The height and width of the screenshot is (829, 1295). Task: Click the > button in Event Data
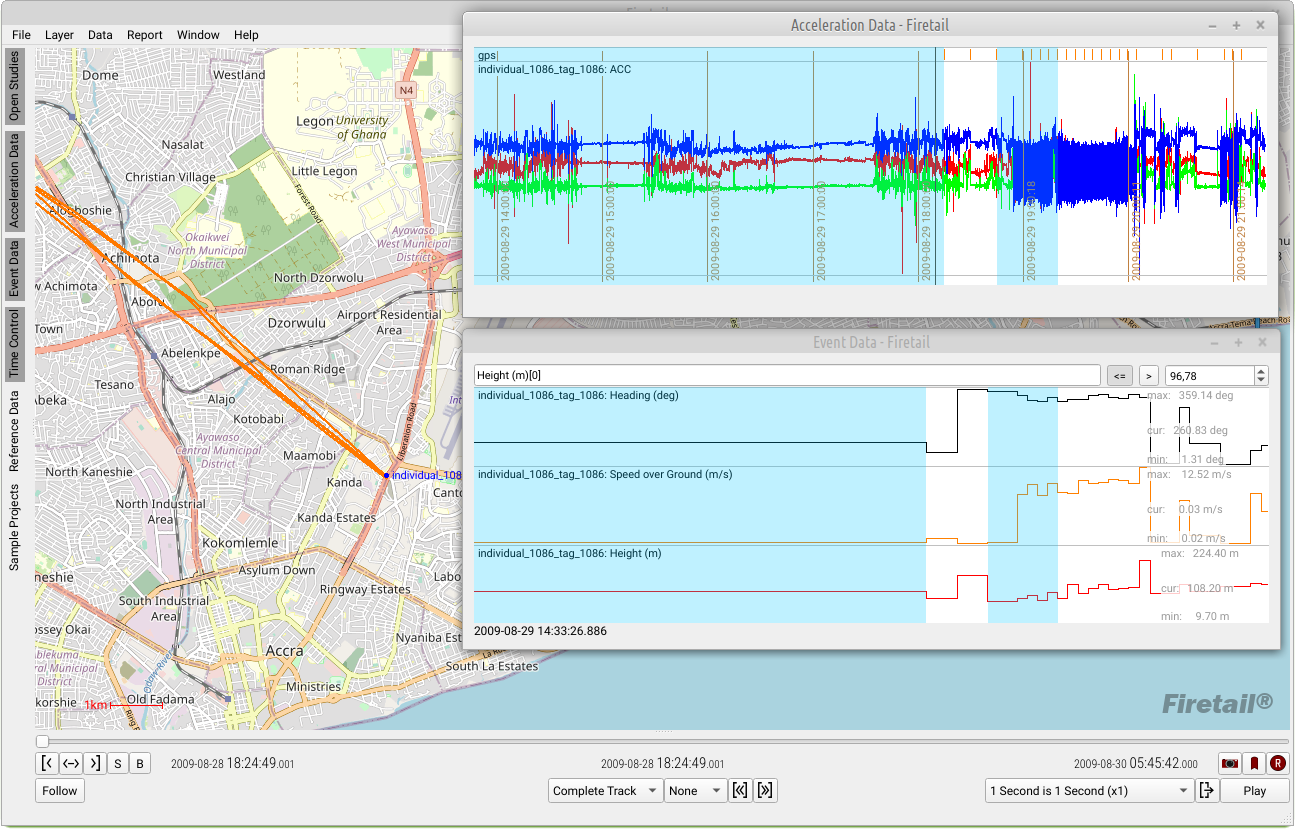click(x=1148, y=376)
